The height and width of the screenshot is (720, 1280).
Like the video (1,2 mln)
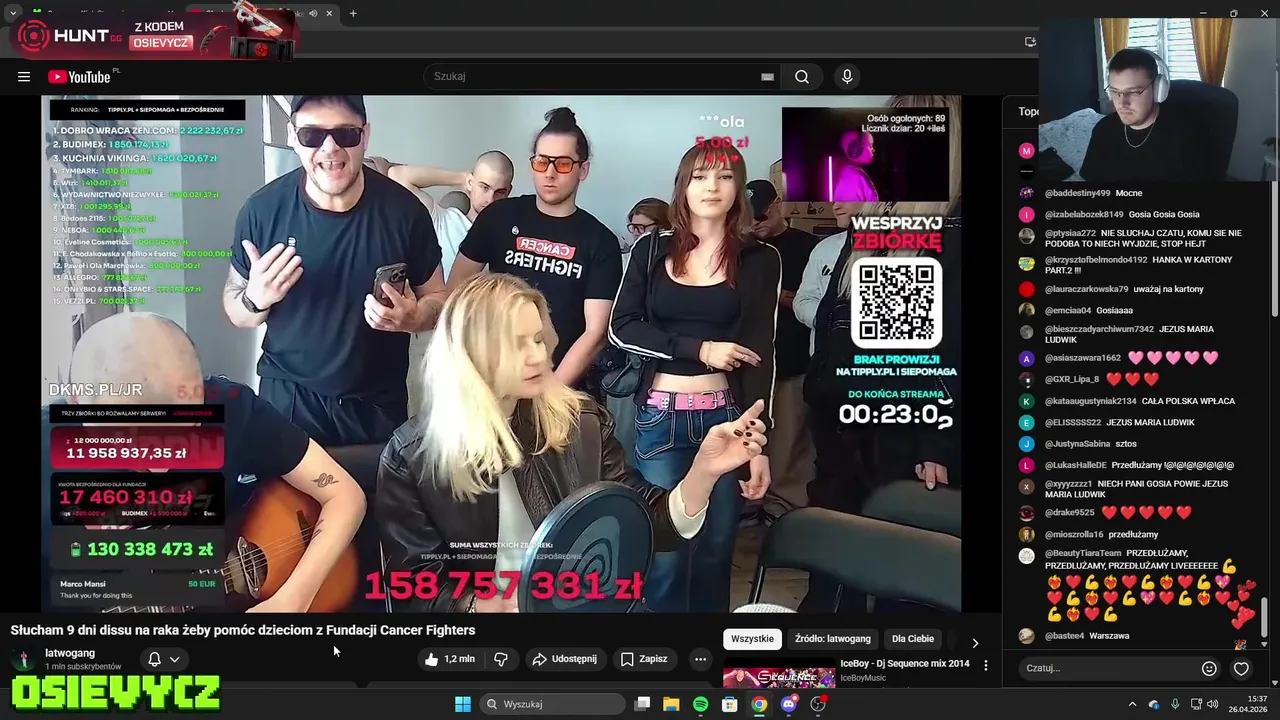pos(449,659)
